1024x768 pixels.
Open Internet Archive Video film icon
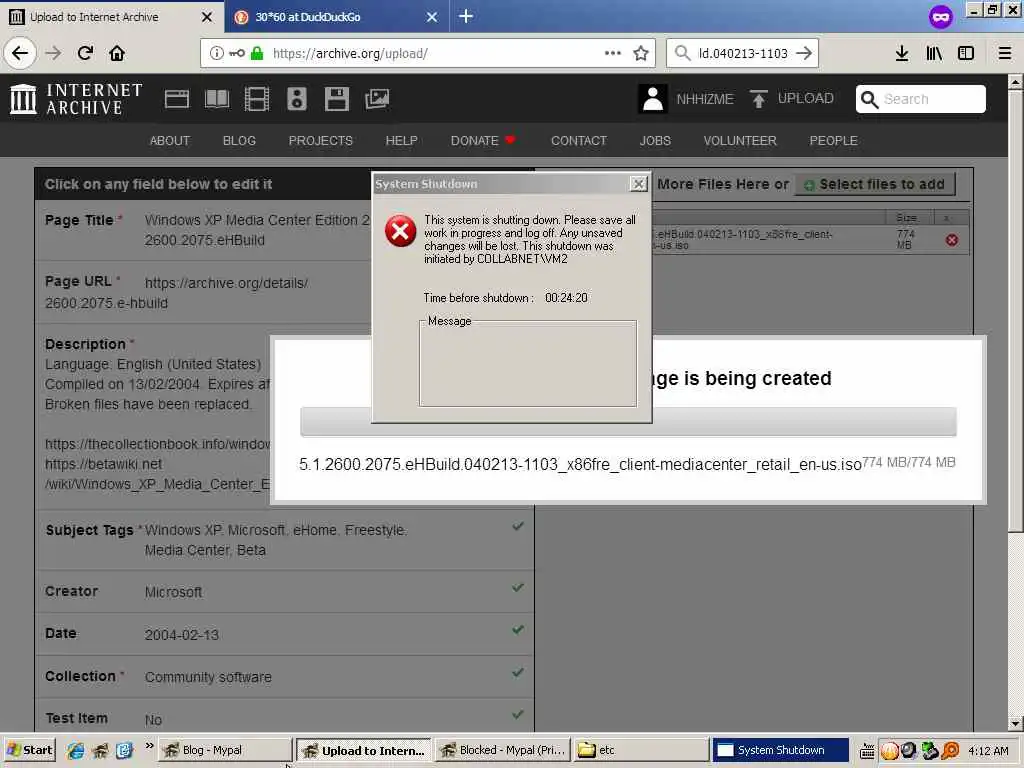tap(257, 99)
